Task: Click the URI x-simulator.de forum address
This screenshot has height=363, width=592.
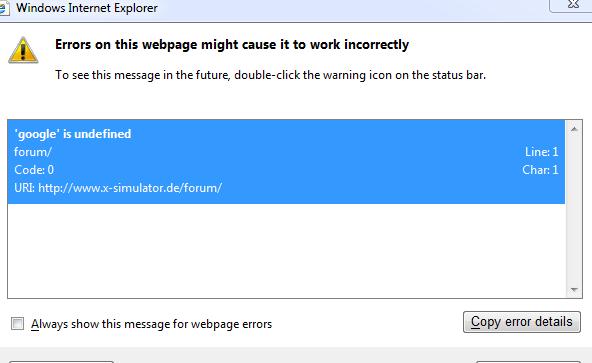Action: [x=130, y=188]
